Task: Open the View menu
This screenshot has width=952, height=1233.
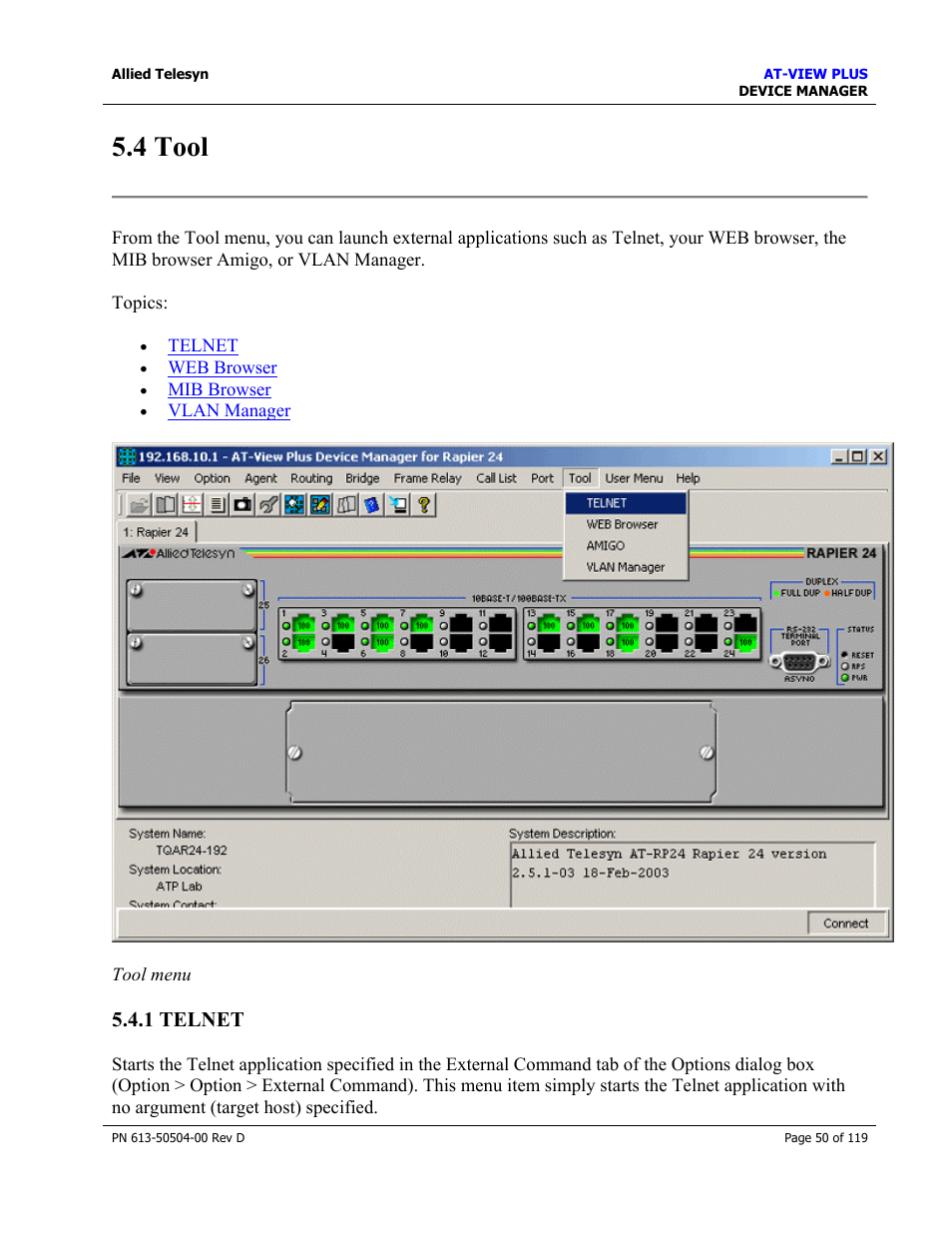Action: 167,478
